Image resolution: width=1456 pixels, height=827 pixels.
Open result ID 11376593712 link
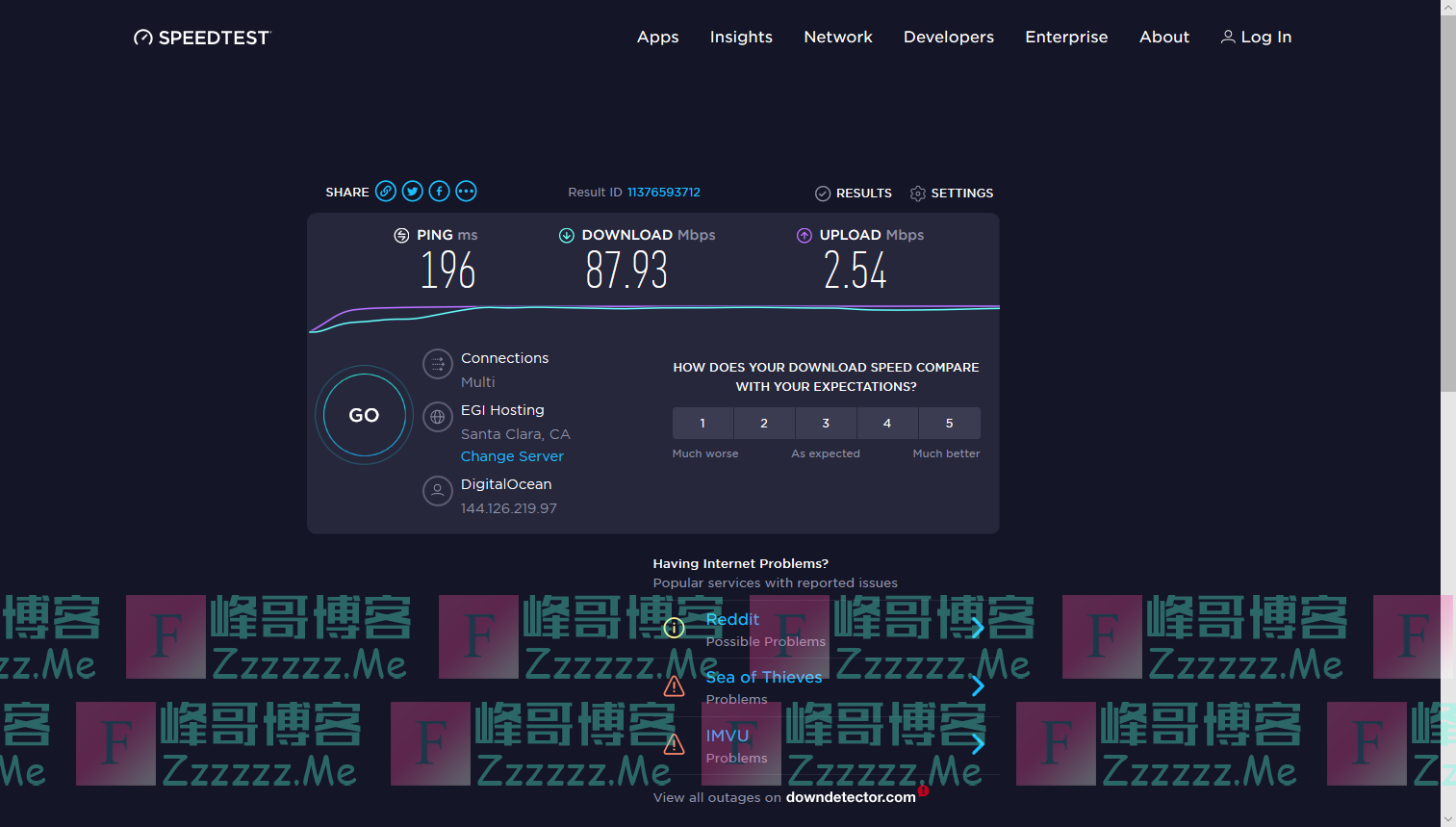[x=663, y=193]
